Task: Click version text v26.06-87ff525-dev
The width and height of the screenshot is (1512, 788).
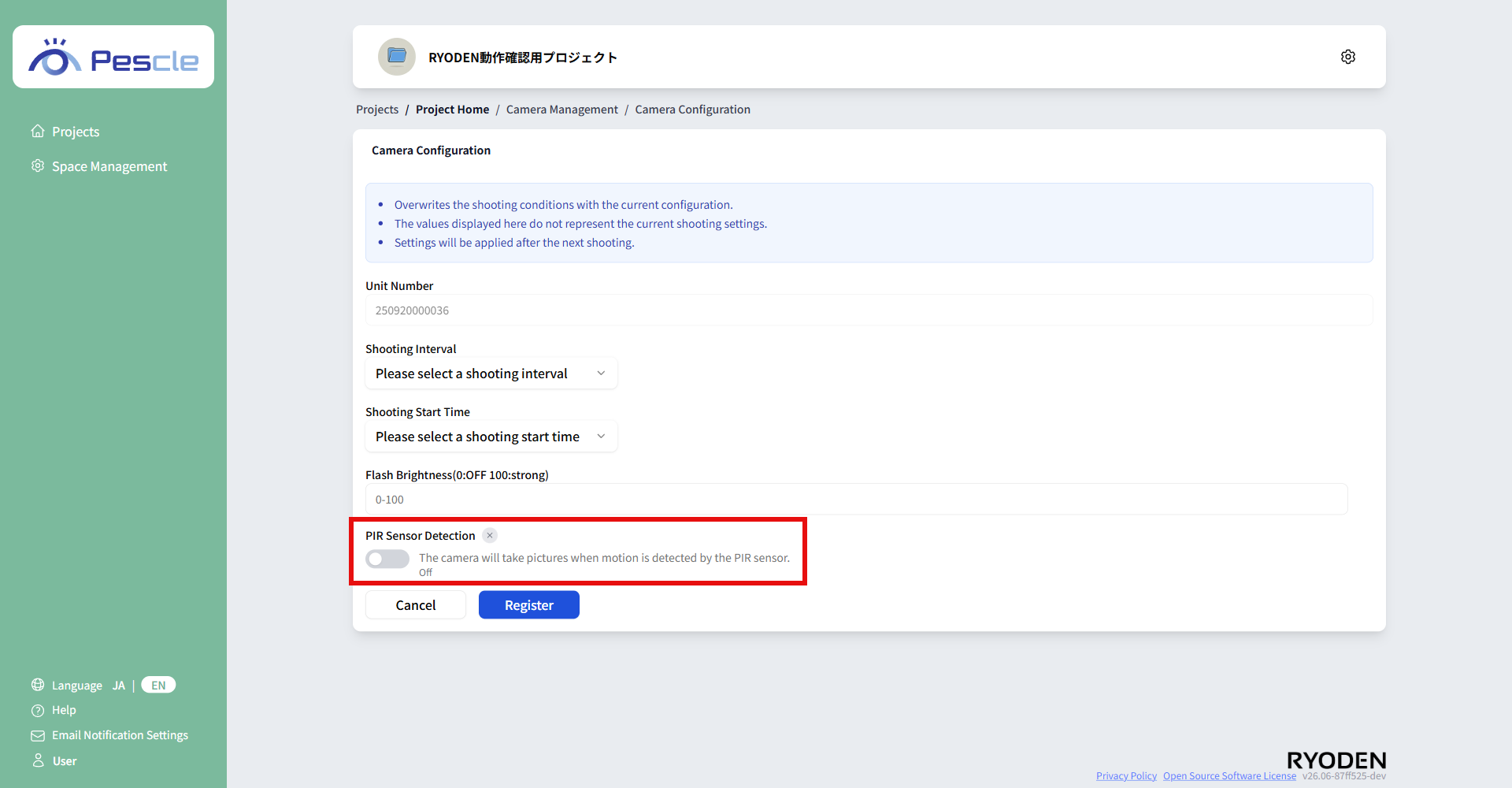Action: 1344,776
